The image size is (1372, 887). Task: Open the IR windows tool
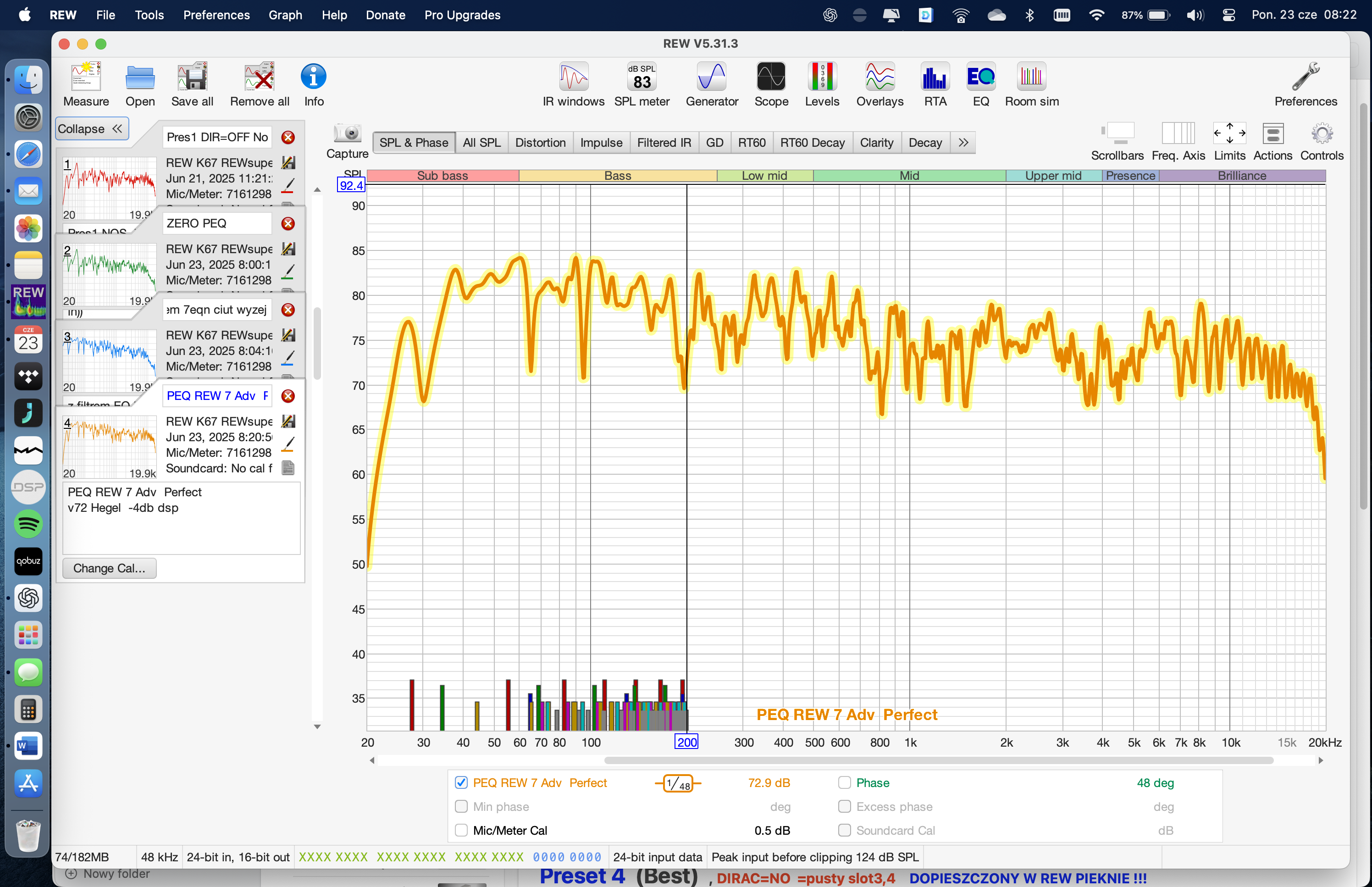(x=574, y=85)
